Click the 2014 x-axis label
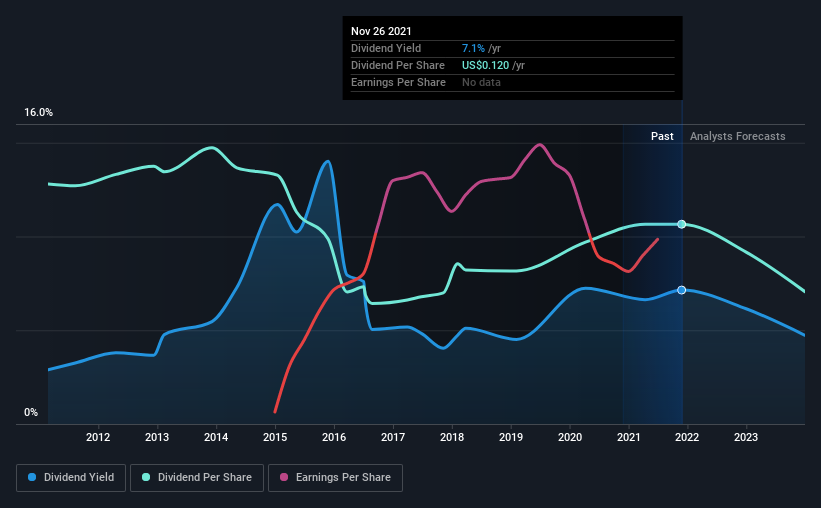Image resolution: width=821 pixels, height=508 pixels. [216, 437]
